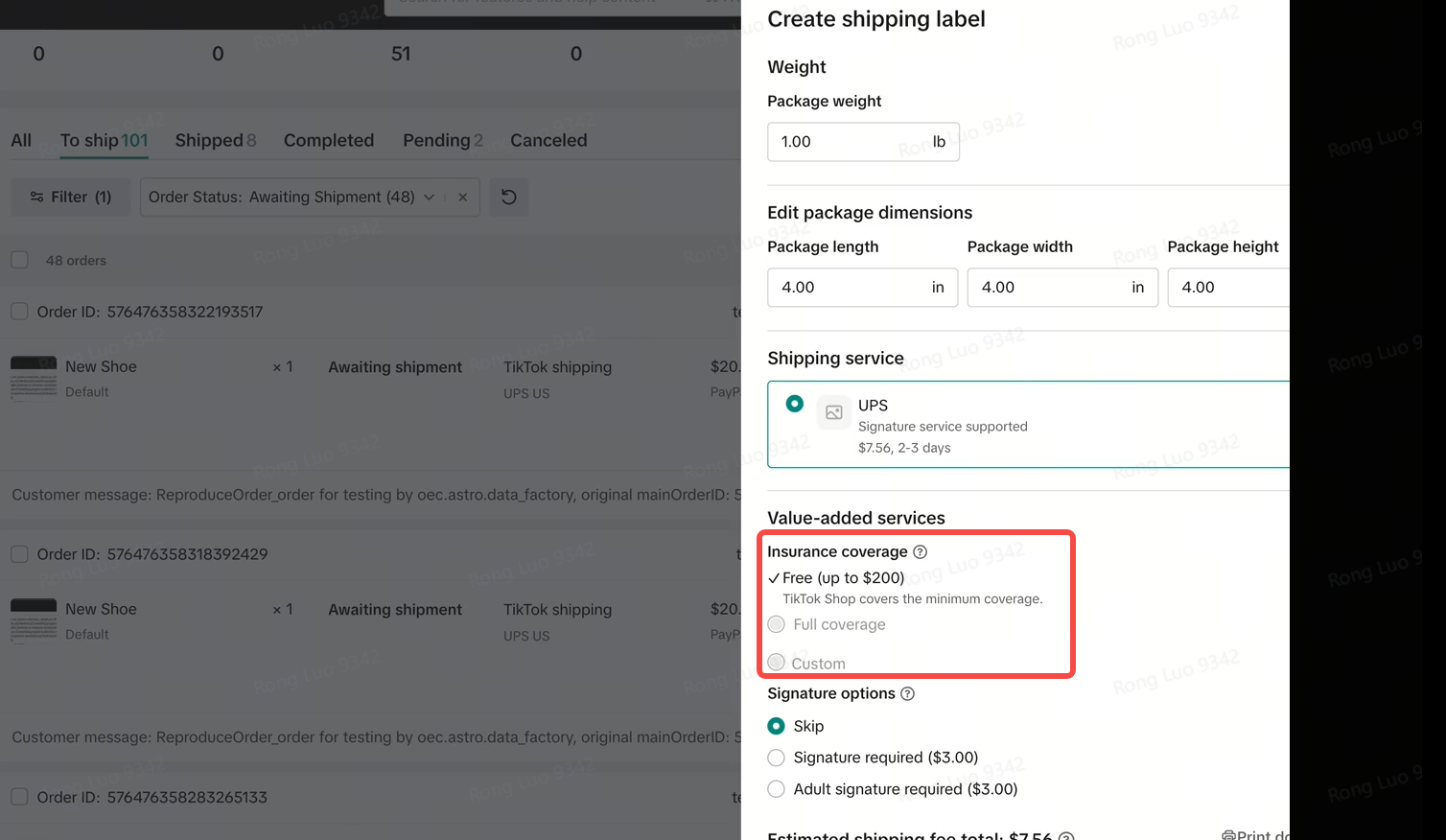1446x840 pixels.
Task: Select Signature required ($3.00) option
Action: pos(777,758)
